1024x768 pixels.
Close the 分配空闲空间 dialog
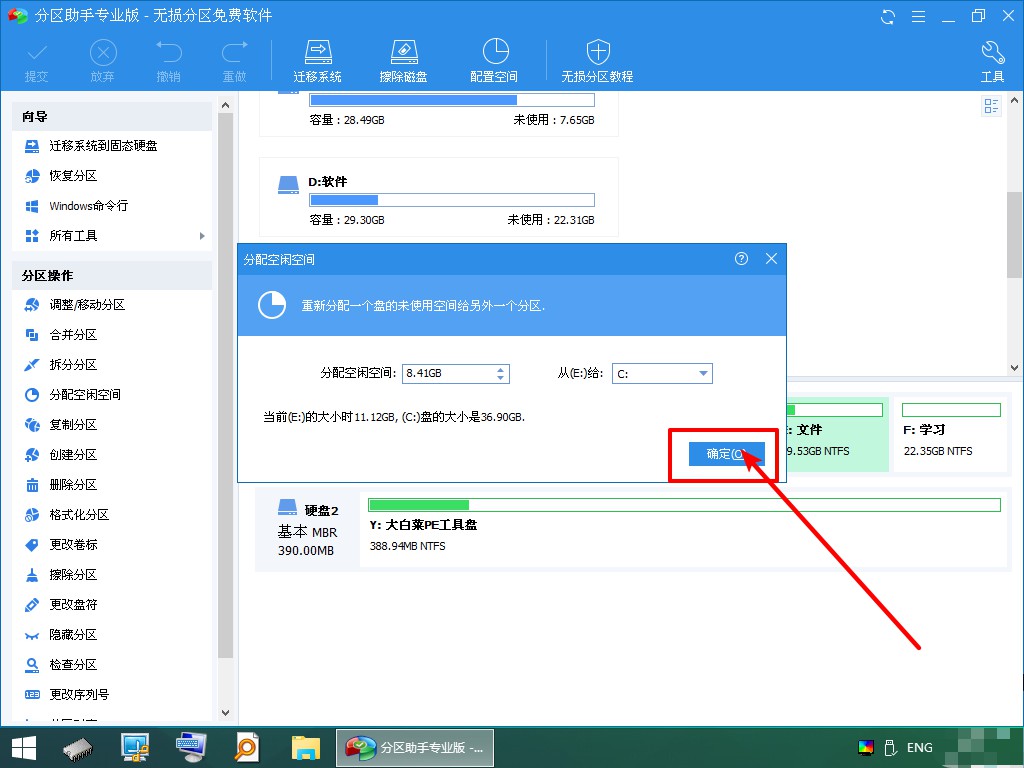pos(771,259)
